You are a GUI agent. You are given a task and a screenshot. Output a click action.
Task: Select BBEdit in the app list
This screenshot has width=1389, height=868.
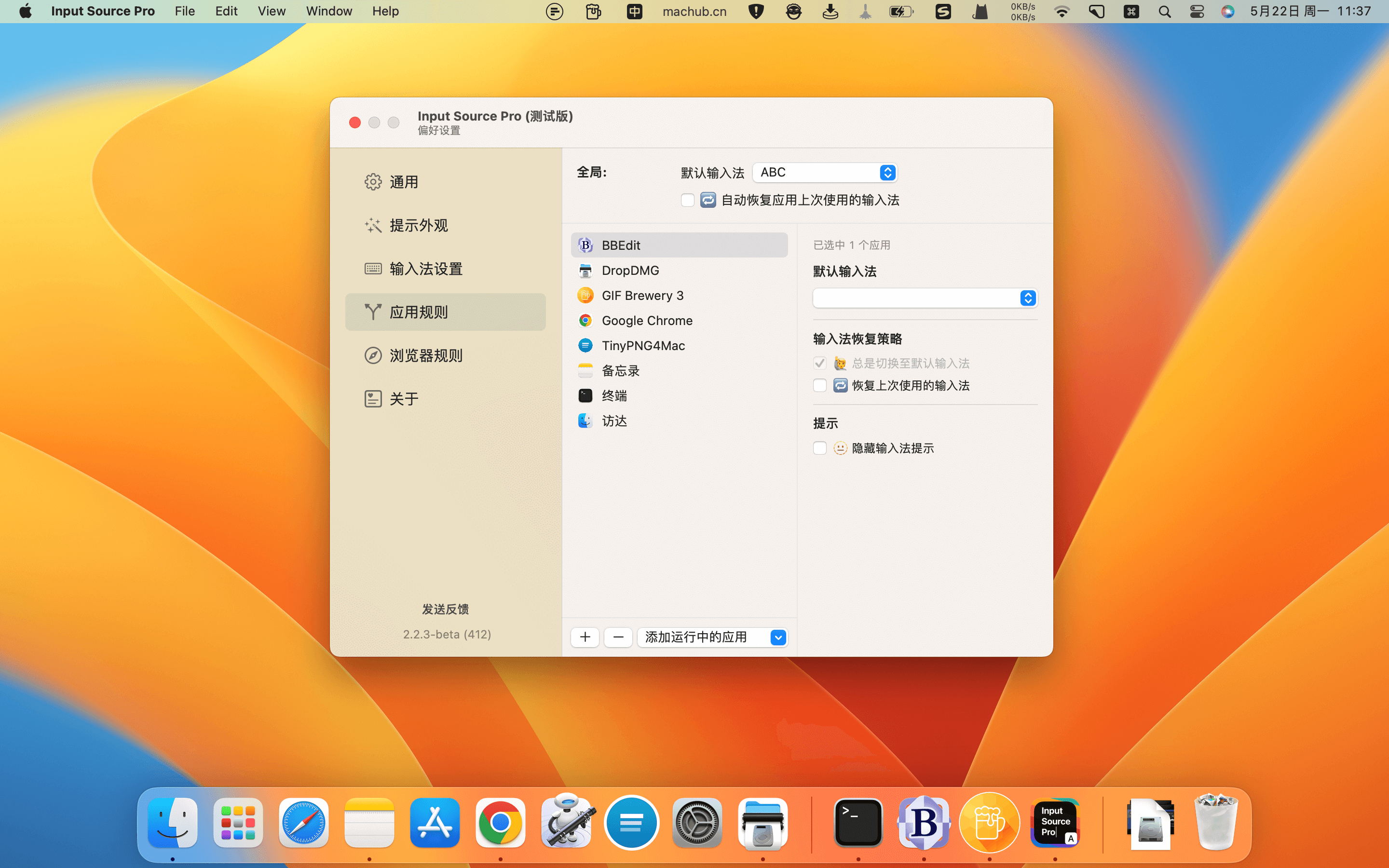tap(679, 245)
